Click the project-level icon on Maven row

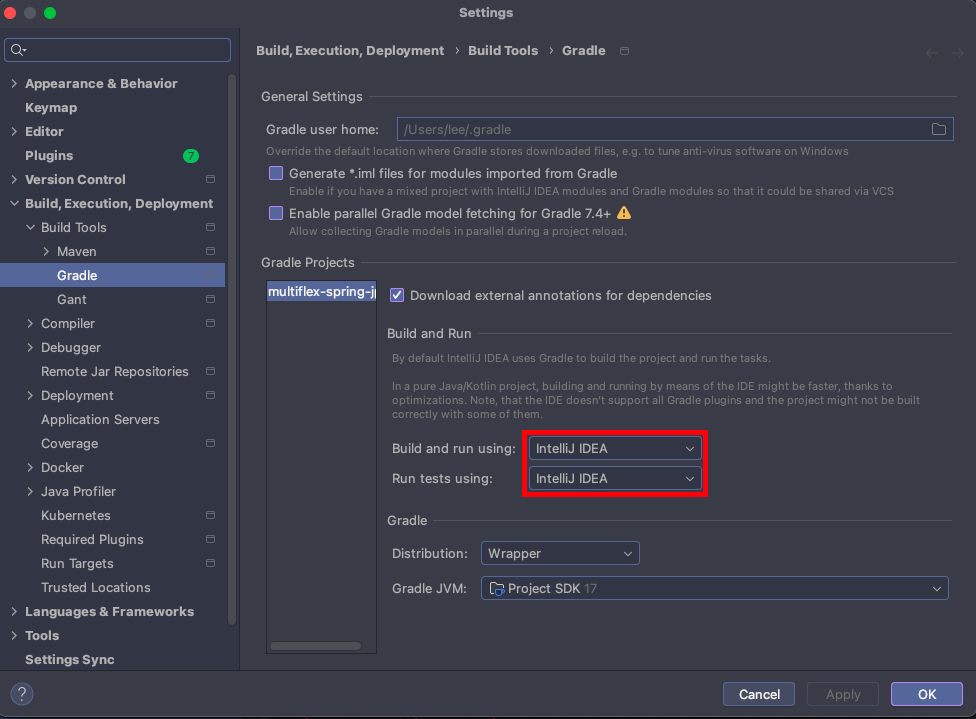(x=210, y=251)
